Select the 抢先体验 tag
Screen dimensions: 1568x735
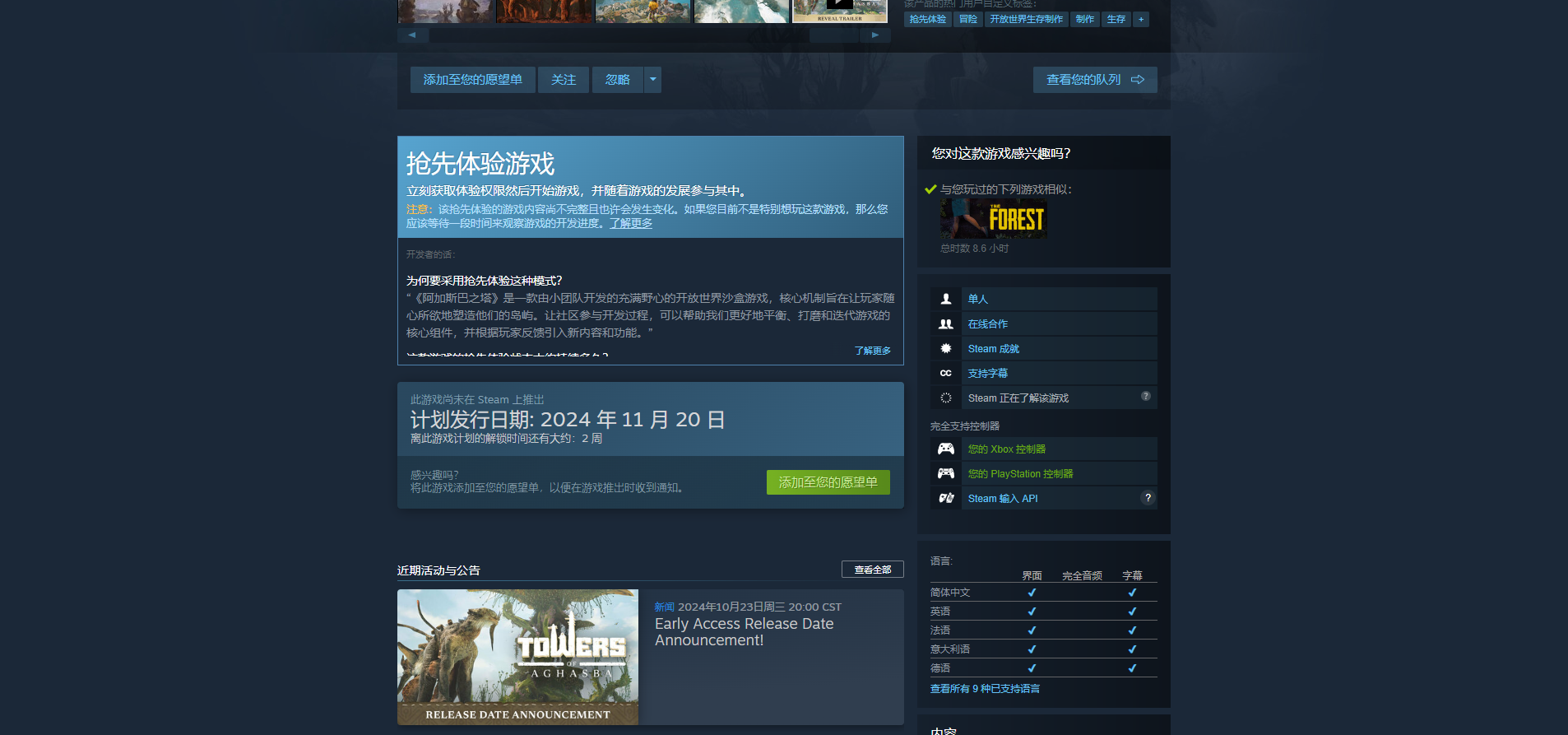(x=927, y=19)
